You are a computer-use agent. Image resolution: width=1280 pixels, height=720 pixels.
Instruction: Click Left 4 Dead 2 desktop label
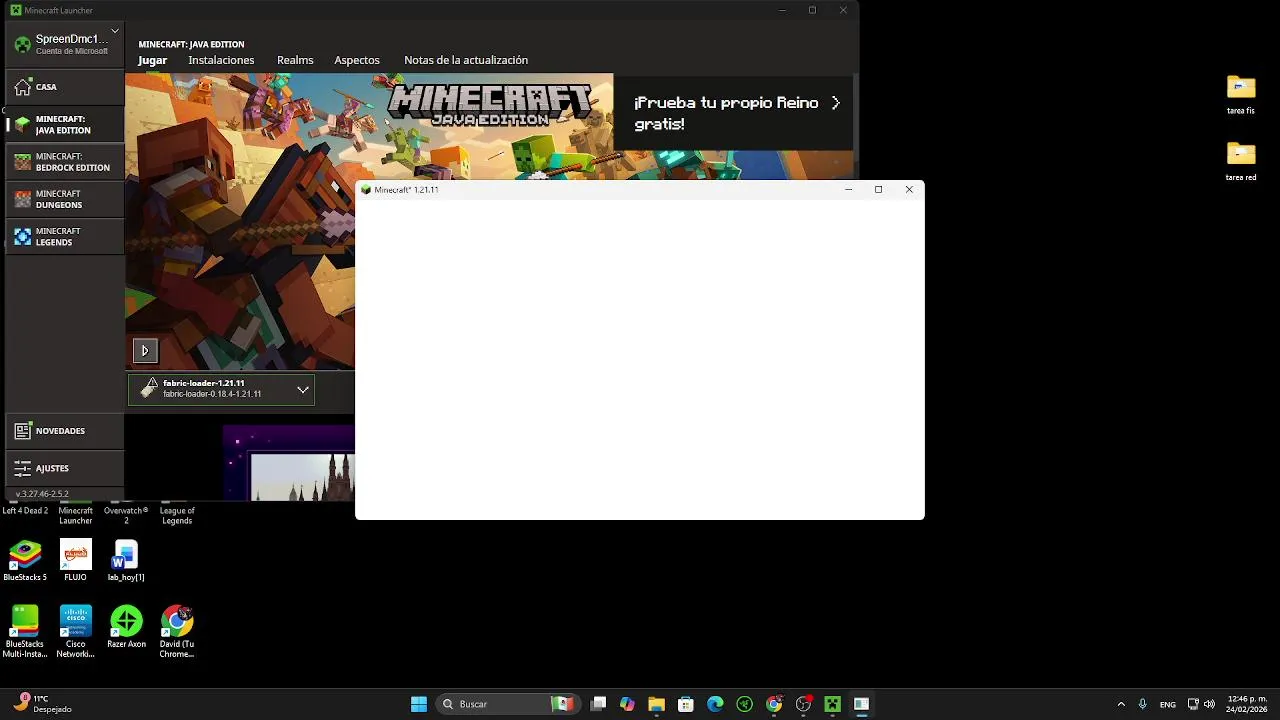point(25,511)
